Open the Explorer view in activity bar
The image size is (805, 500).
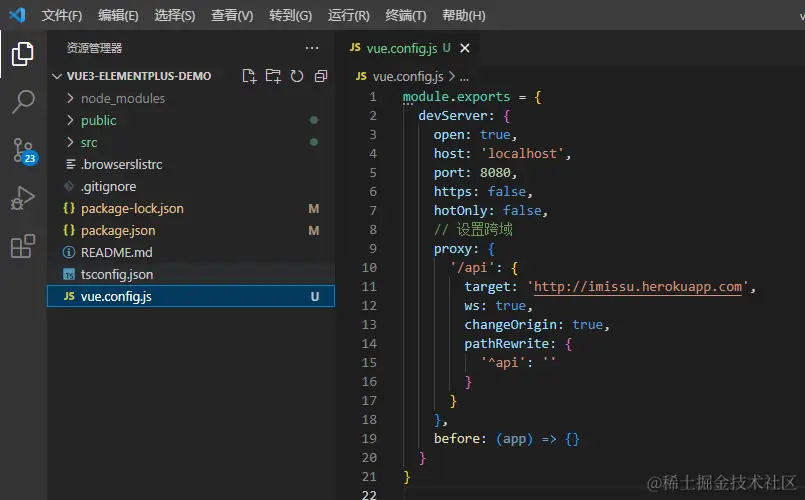[23, 54]
